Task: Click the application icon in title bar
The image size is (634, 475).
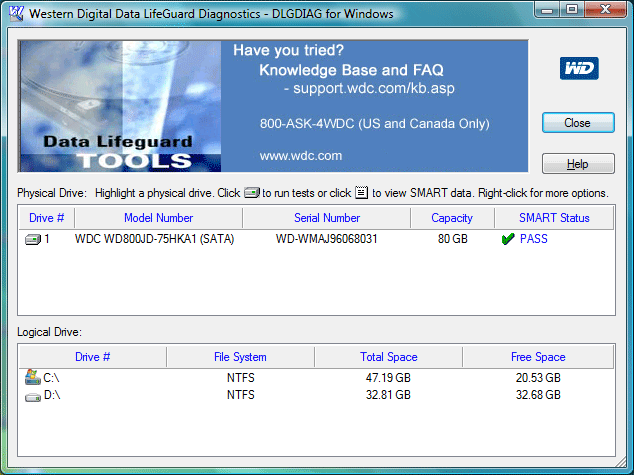Action: click(x=17, y=14)
